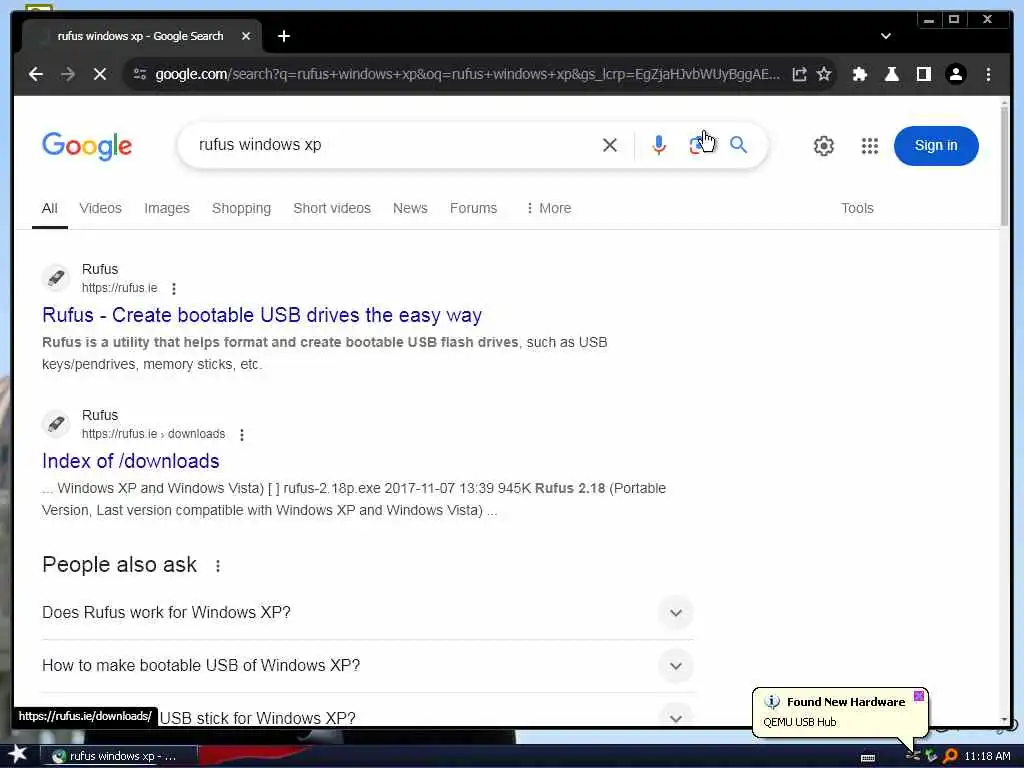Open the Extensions puzzle icon

click(x=860, y=74)
